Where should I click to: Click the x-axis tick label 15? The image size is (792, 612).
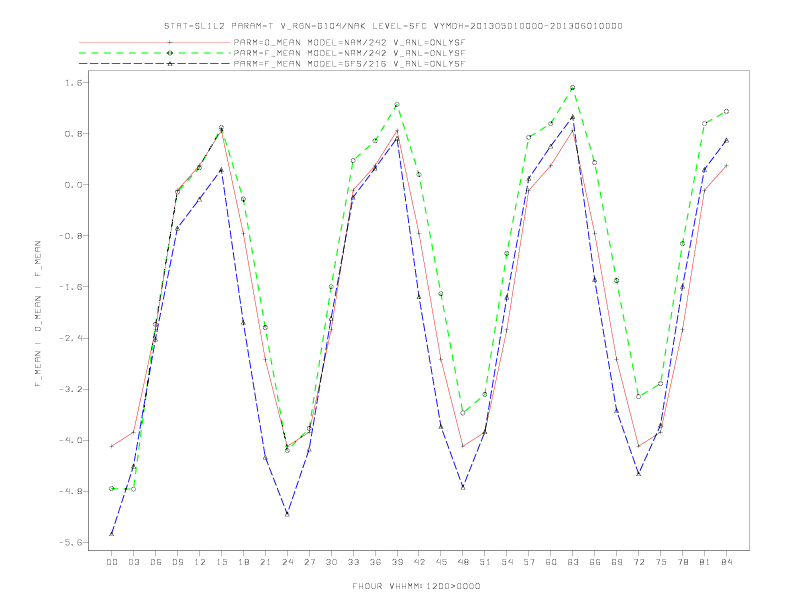coord(221,562)
